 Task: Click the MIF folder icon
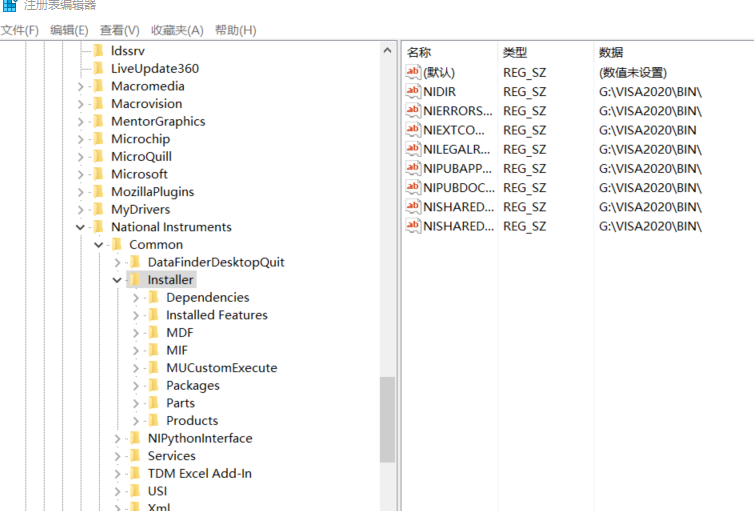point(154,350)
